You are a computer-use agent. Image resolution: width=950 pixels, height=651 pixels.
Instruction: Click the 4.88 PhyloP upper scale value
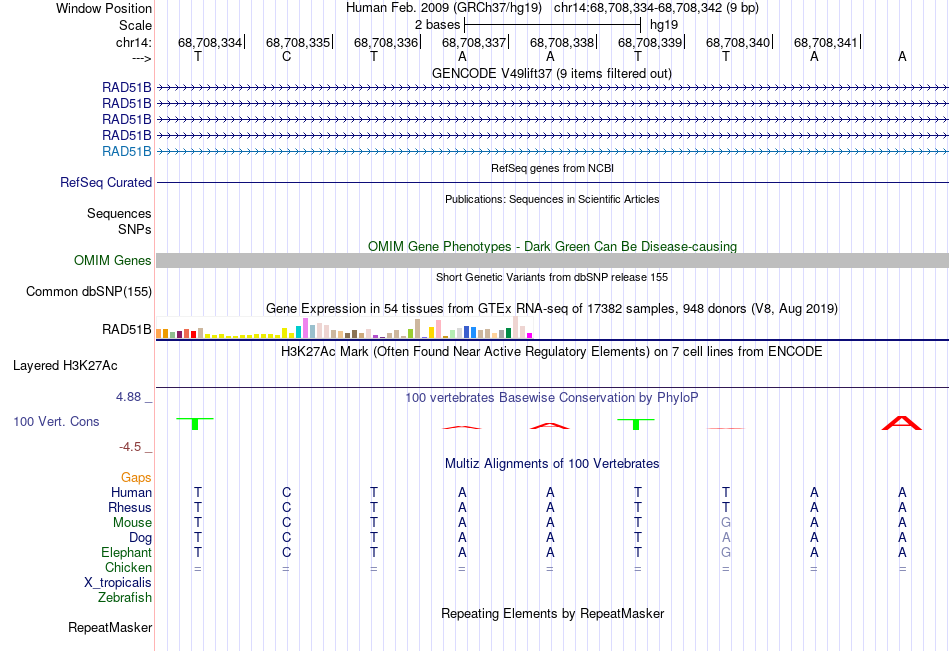pyautogui.click(x=128, y=397)
